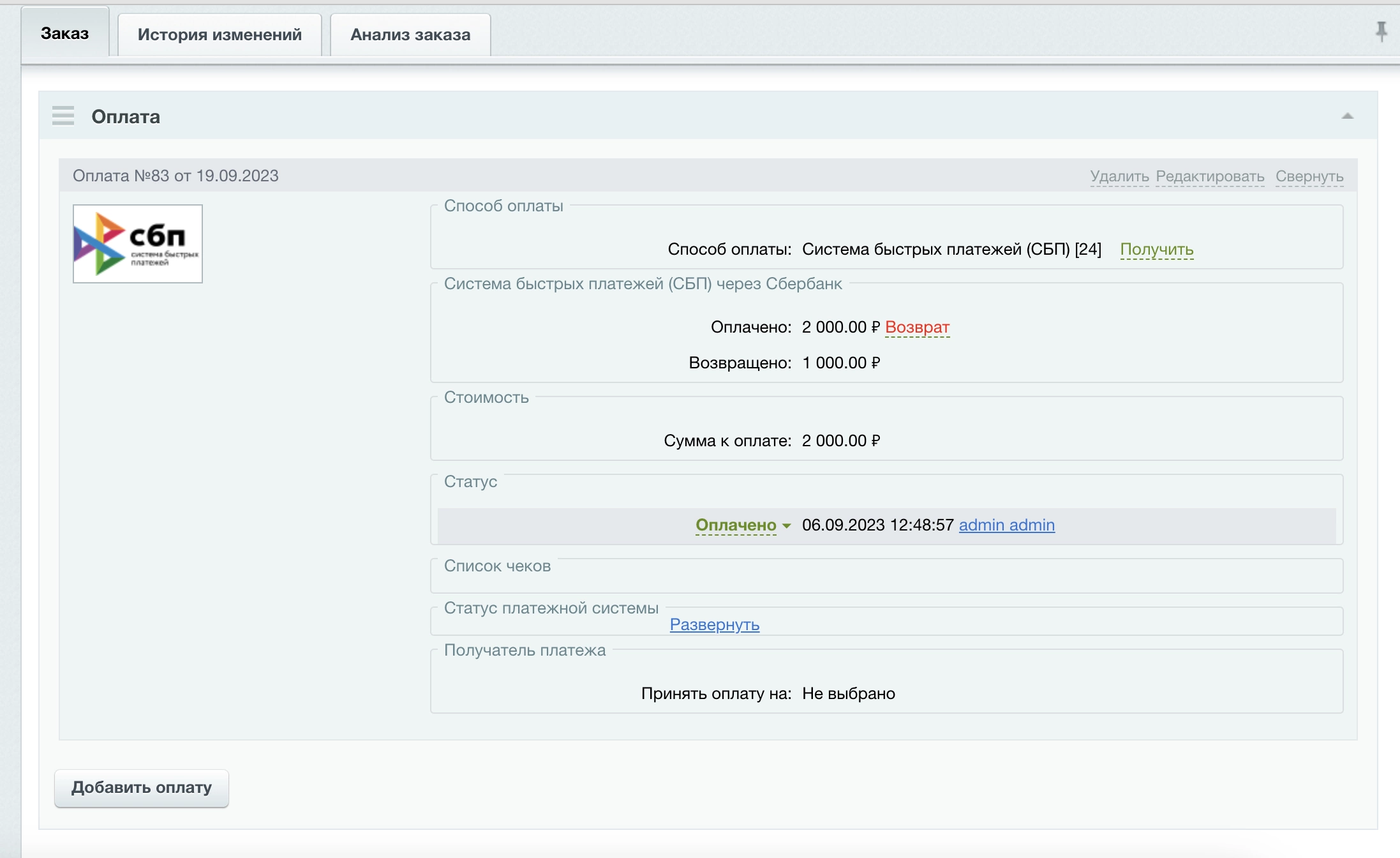The height and width of the screenshot is (858, 1400).
Task: Click Свернуть to collapse payment block
Action: tap(1309, 176)
